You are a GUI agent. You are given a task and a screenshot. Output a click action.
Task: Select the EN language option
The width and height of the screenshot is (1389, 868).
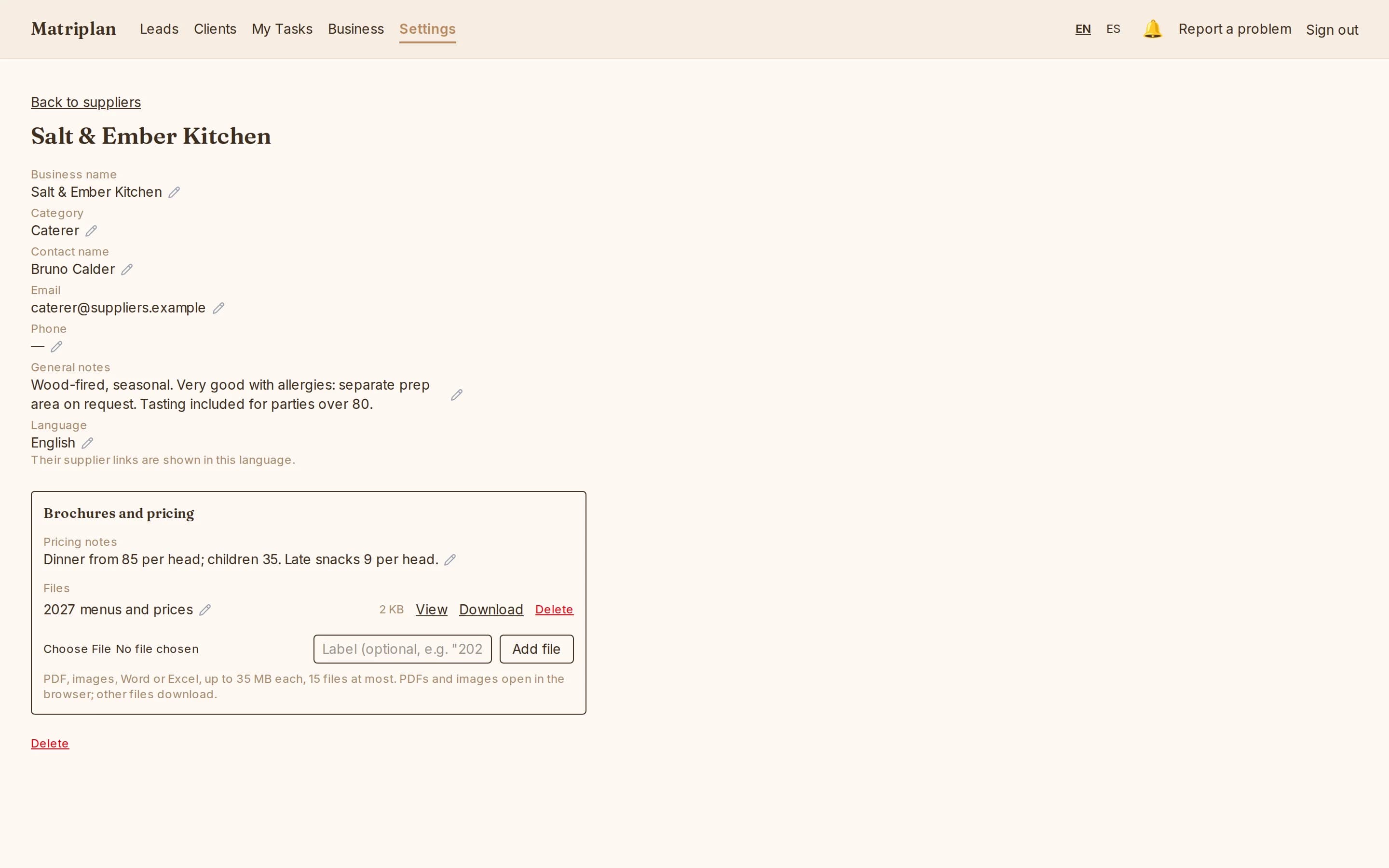1082,29
